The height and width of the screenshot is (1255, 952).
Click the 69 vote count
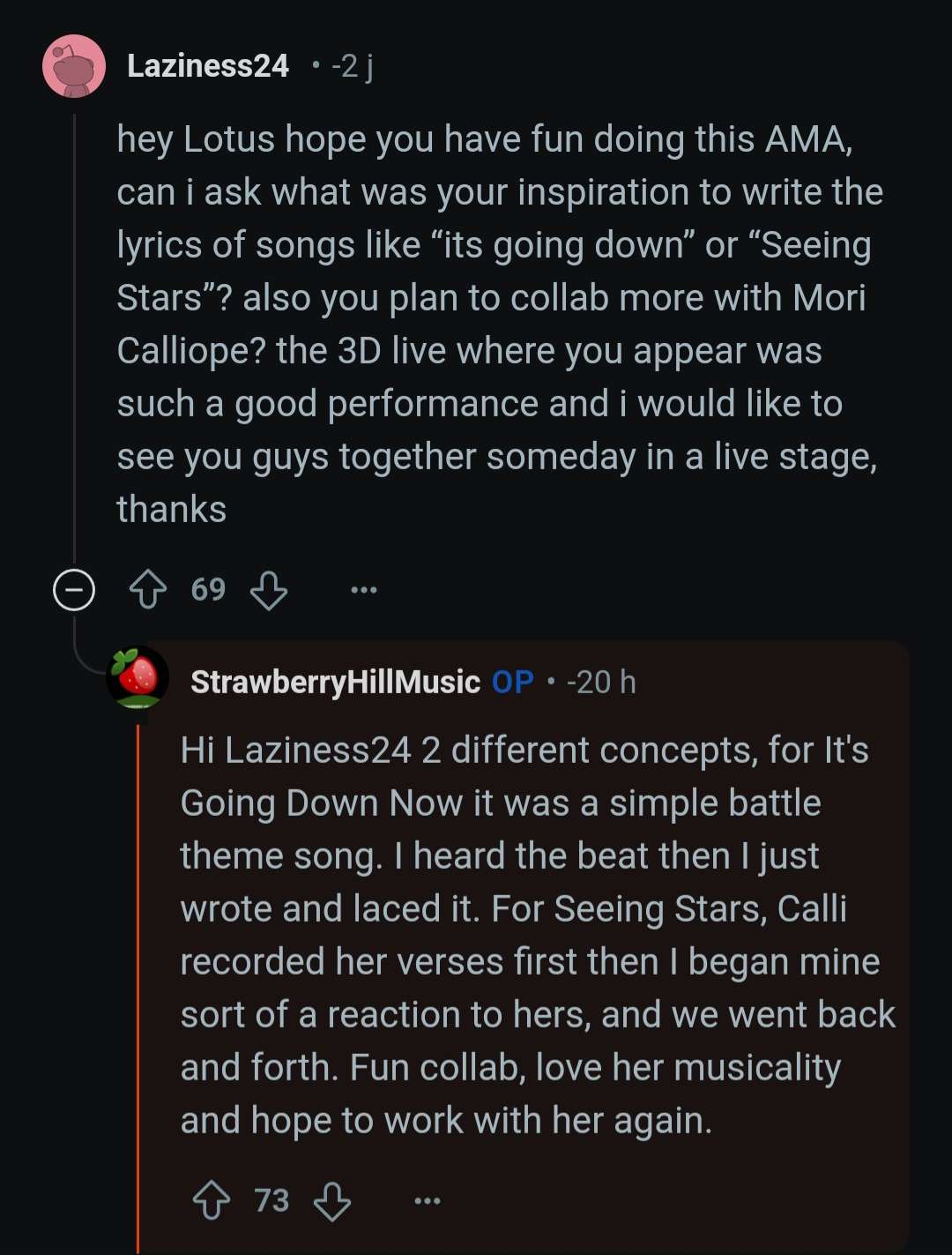click(x=208, y=589)
